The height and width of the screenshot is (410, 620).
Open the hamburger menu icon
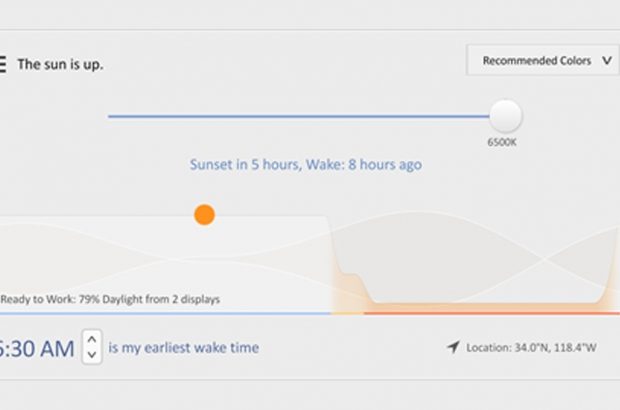click(3, 64)
